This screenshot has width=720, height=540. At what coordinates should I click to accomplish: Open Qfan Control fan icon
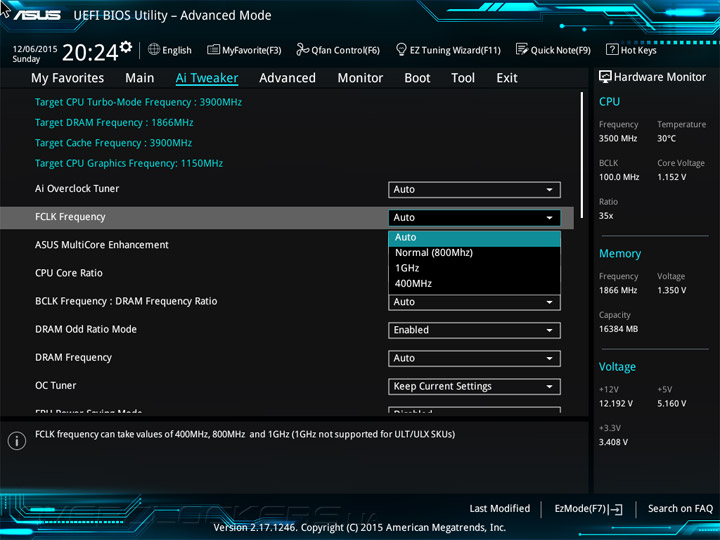click(x=302, y=49)
